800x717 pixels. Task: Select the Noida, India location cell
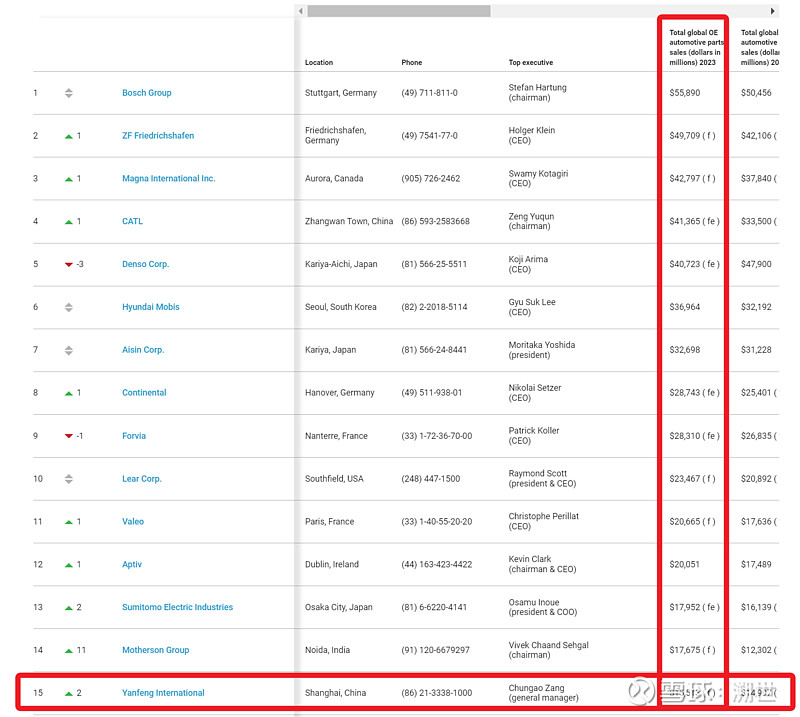pyautogui.click(x=328, y=650)
